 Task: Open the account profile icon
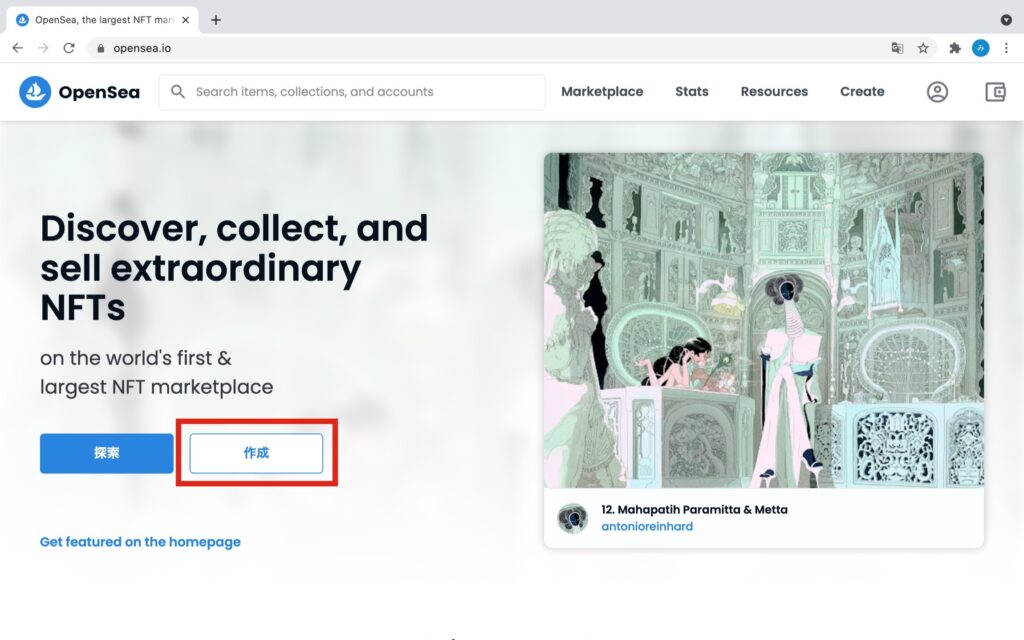tap(937, 92)
